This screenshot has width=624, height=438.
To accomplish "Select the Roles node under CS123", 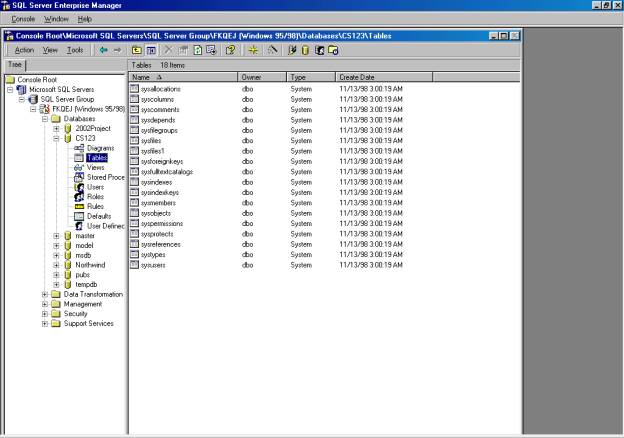I will 95,196.
